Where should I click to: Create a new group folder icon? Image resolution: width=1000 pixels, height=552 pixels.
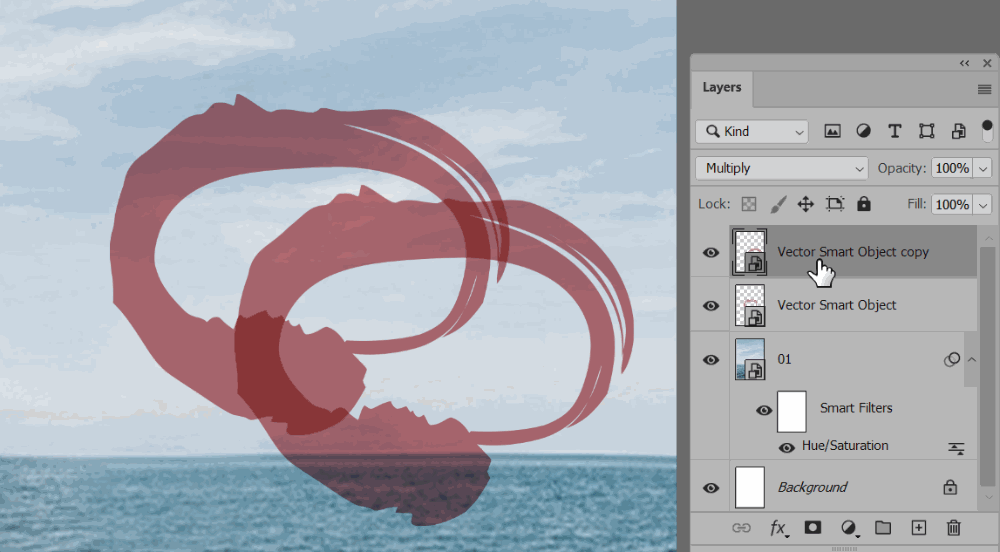coord(883,527)
